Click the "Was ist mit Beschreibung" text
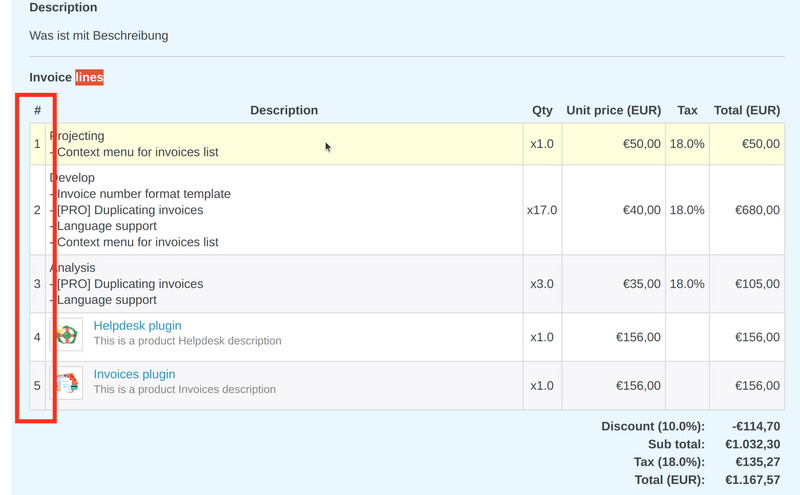800x495 pixels. coord(99,36)
